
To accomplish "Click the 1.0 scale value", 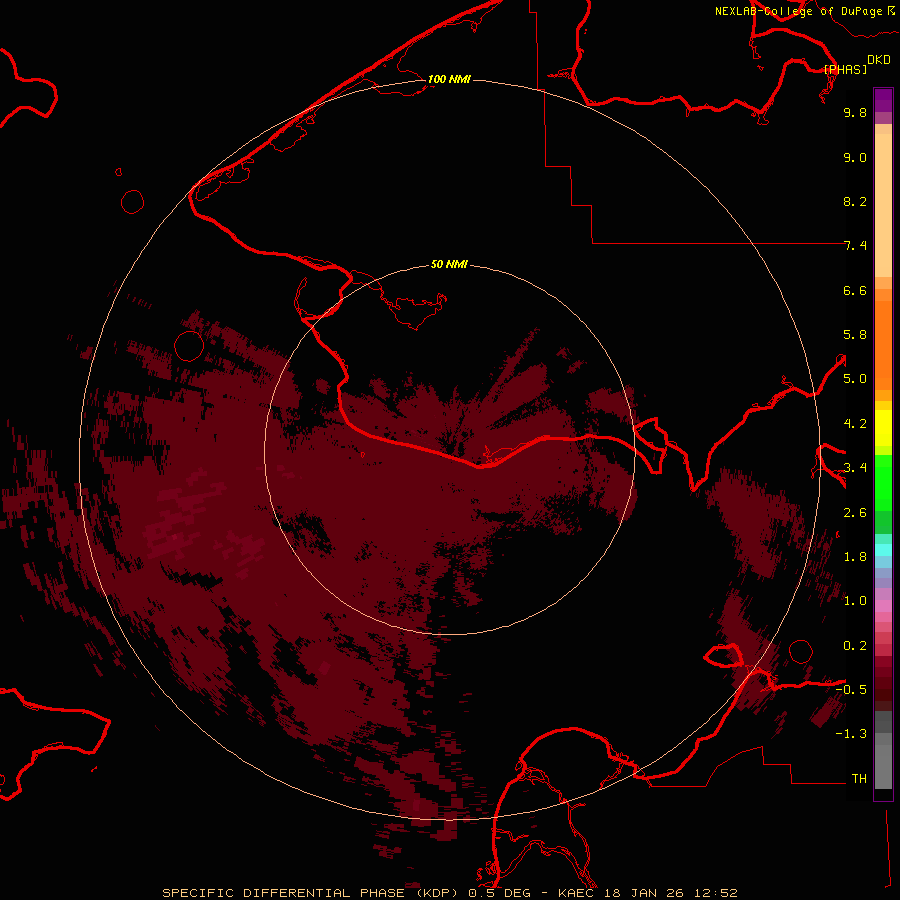I will [x=855, y=601].
